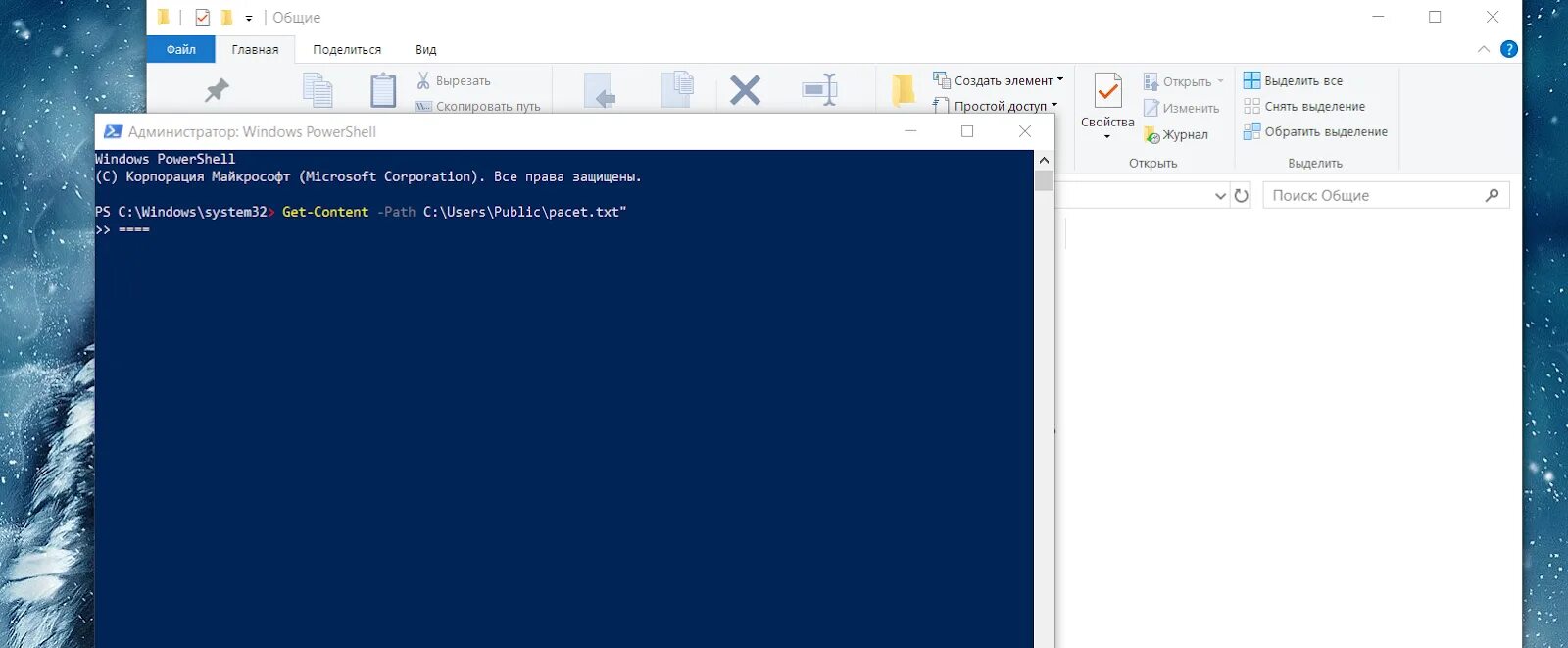Image resolution: width=1568 pixels, height=648 pixels.
Task: Click the properties checkmark icon in title bar
Action: pyautogui.click(x=202, y=18)
